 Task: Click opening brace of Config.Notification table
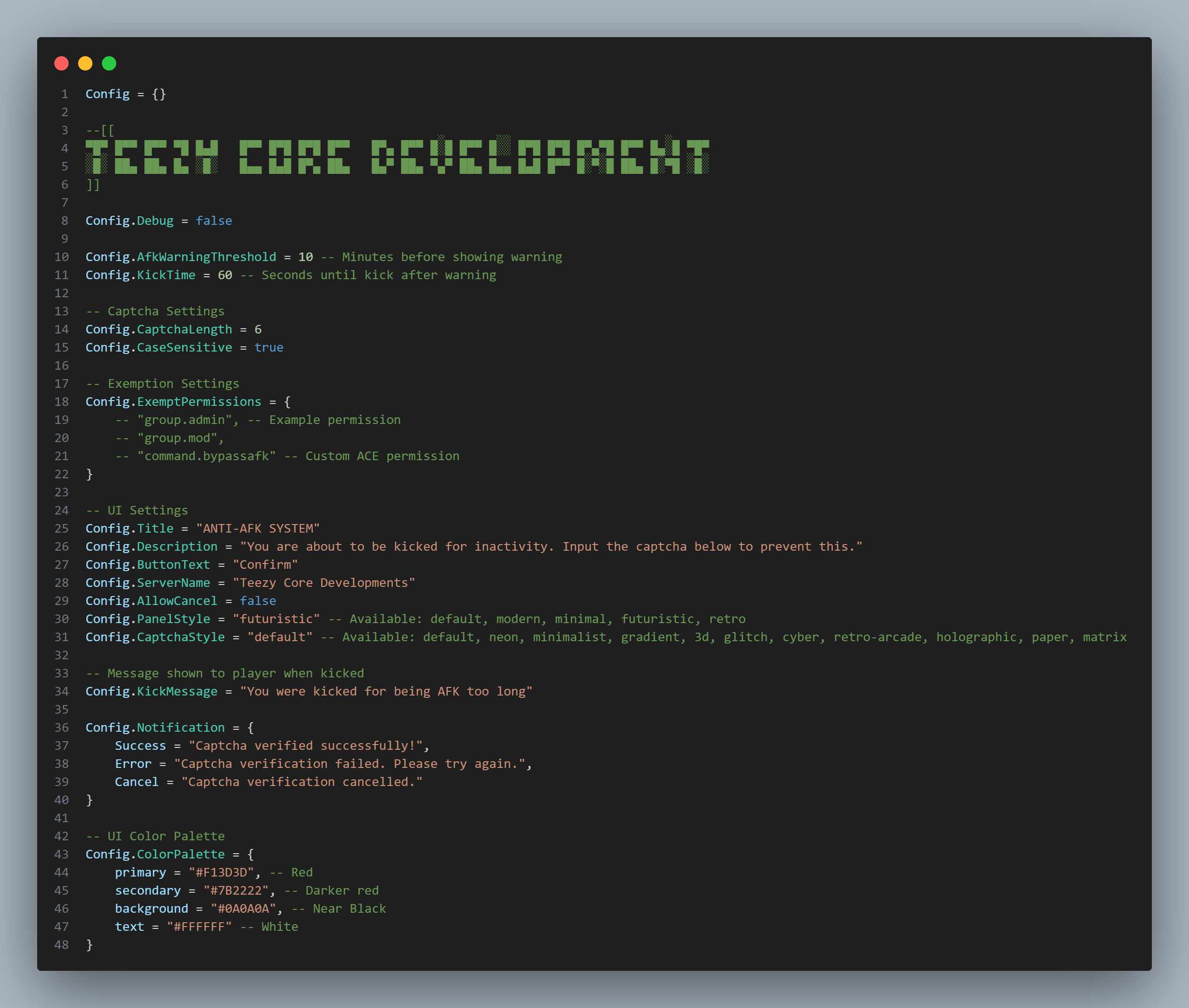(x=250, y=727)
